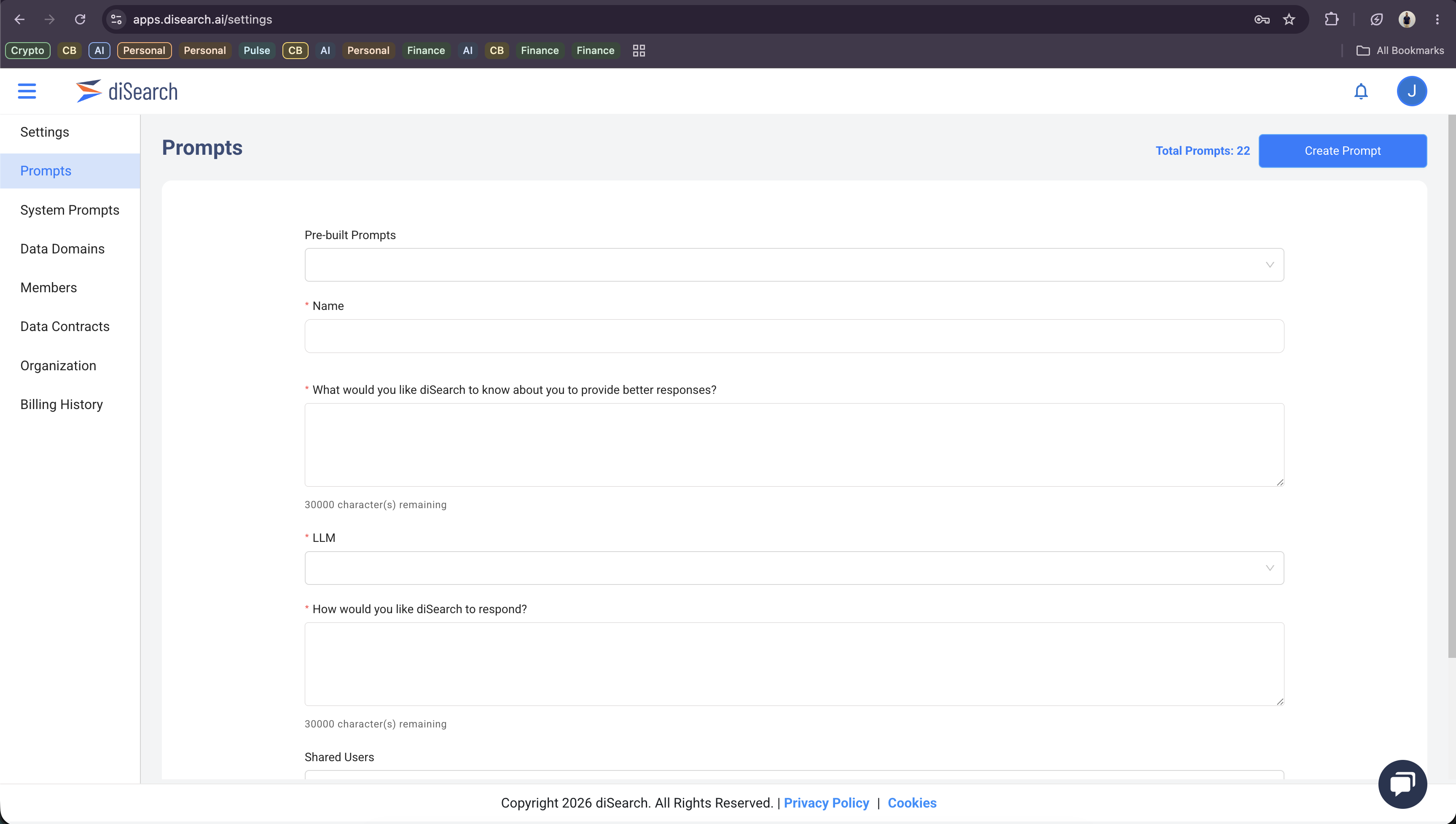Open the Chrome three-dot menu
Screen dimensions: 1456x824
pyautogui.click(x=1437, y=19)
